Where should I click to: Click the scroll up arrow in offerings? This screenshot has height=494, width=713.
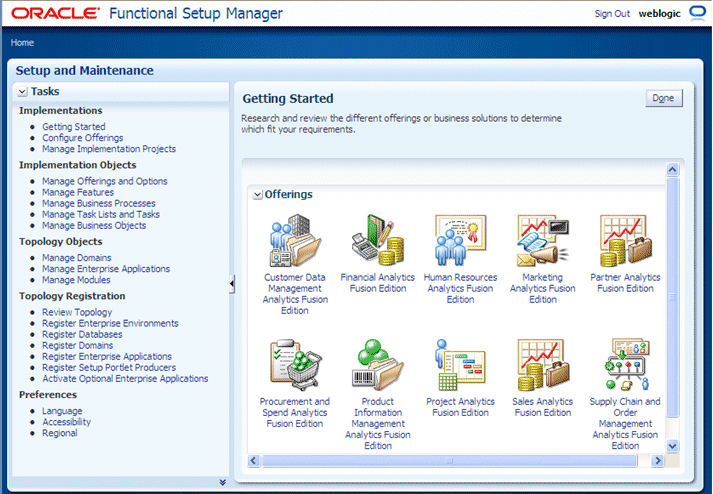pos(673,170)
